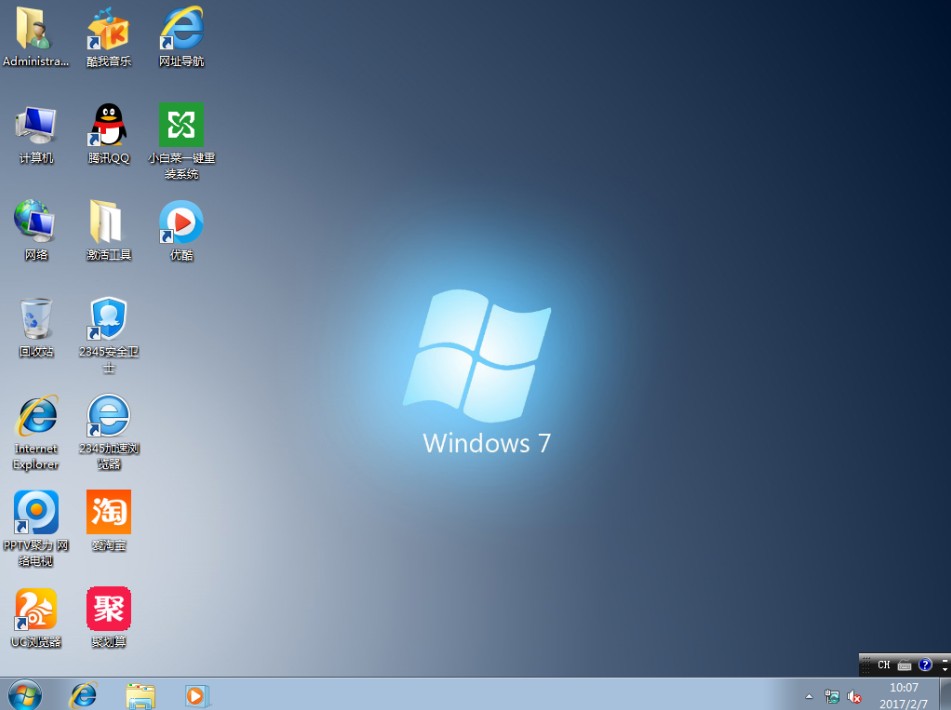This screenshot has width=951, height=710.
Task: Open Windows Explorer folder on taskbar
Action: (140, 695)
